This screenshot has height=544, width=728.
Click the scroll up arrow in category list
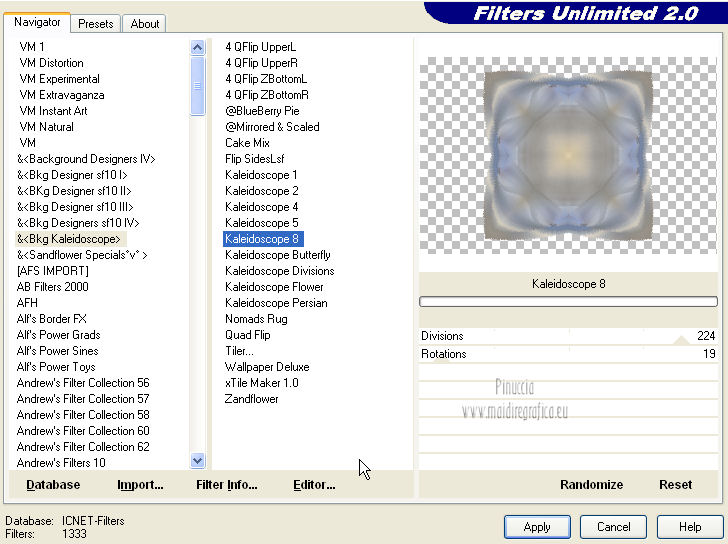[197, 47]
